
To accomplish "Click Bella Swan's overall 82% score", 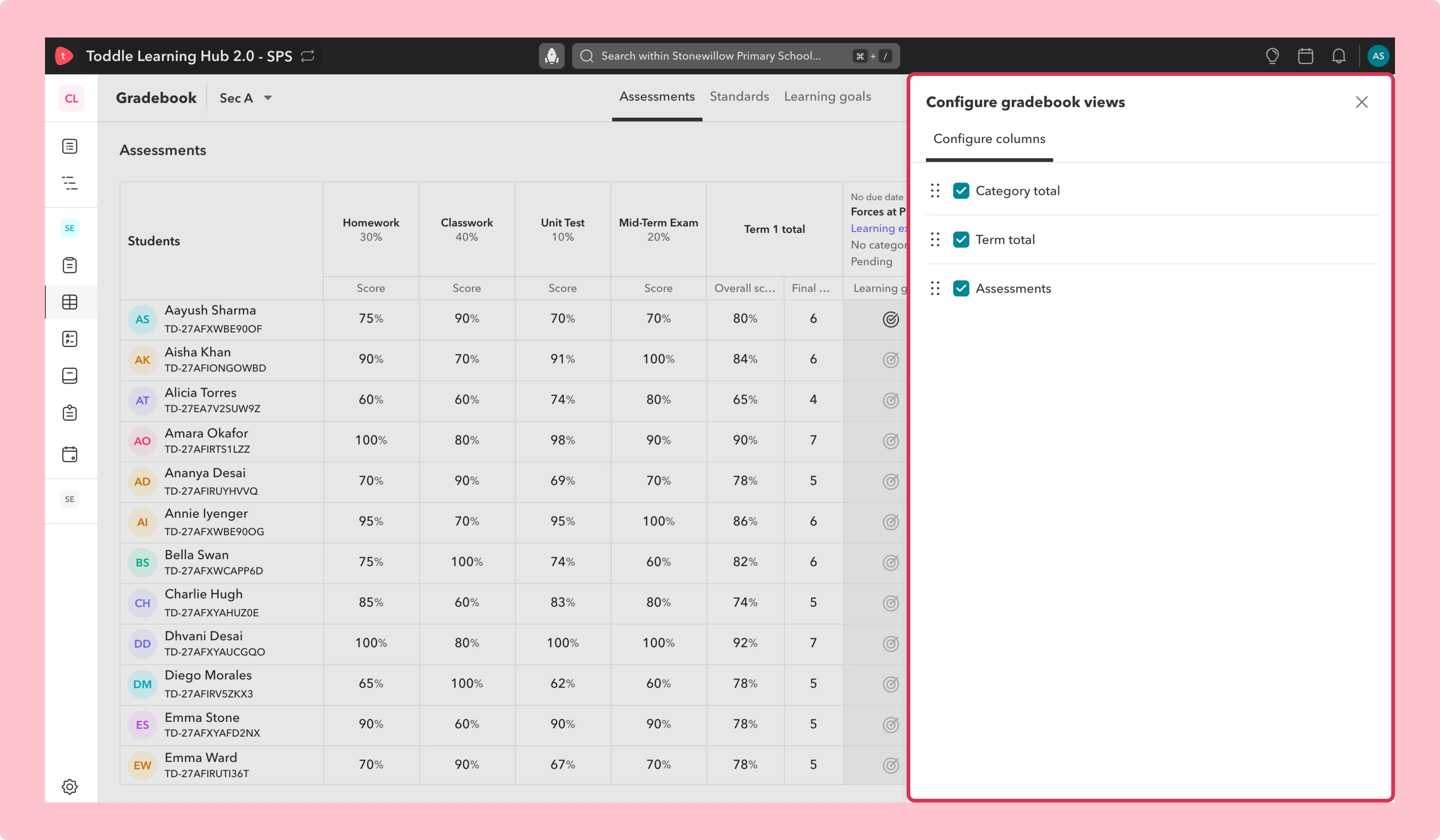I will 745,562.
